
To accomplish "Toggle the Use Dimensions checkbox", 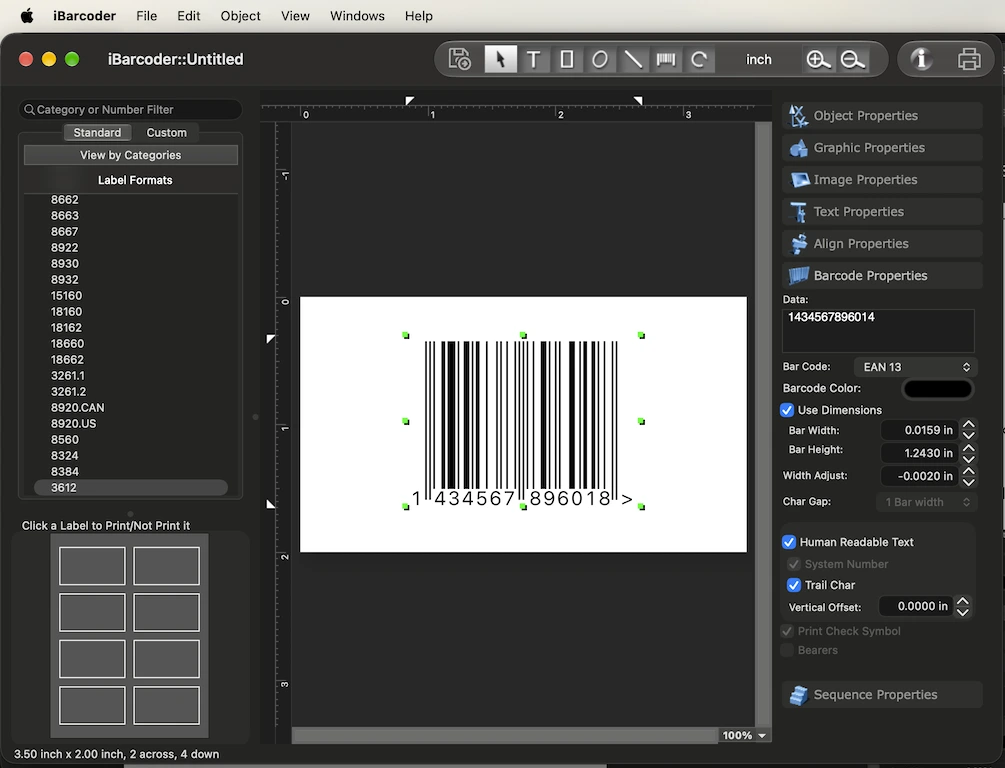I will tap(787, 410).
